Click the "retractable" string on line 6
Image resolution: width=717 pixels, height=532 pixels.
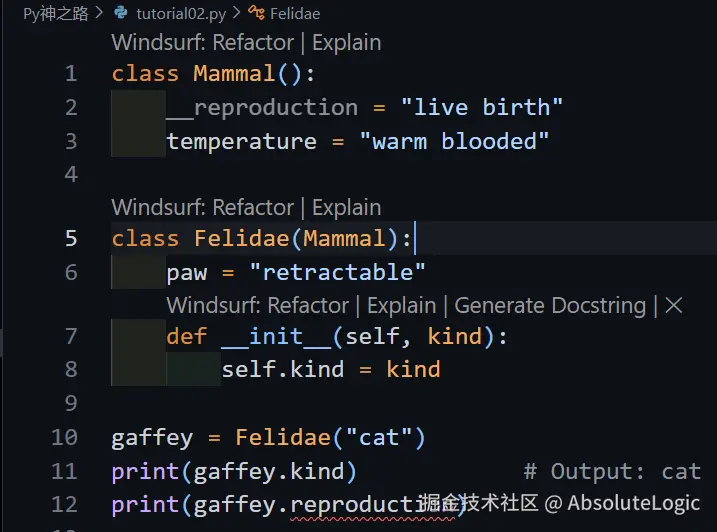tap(337, 272)
